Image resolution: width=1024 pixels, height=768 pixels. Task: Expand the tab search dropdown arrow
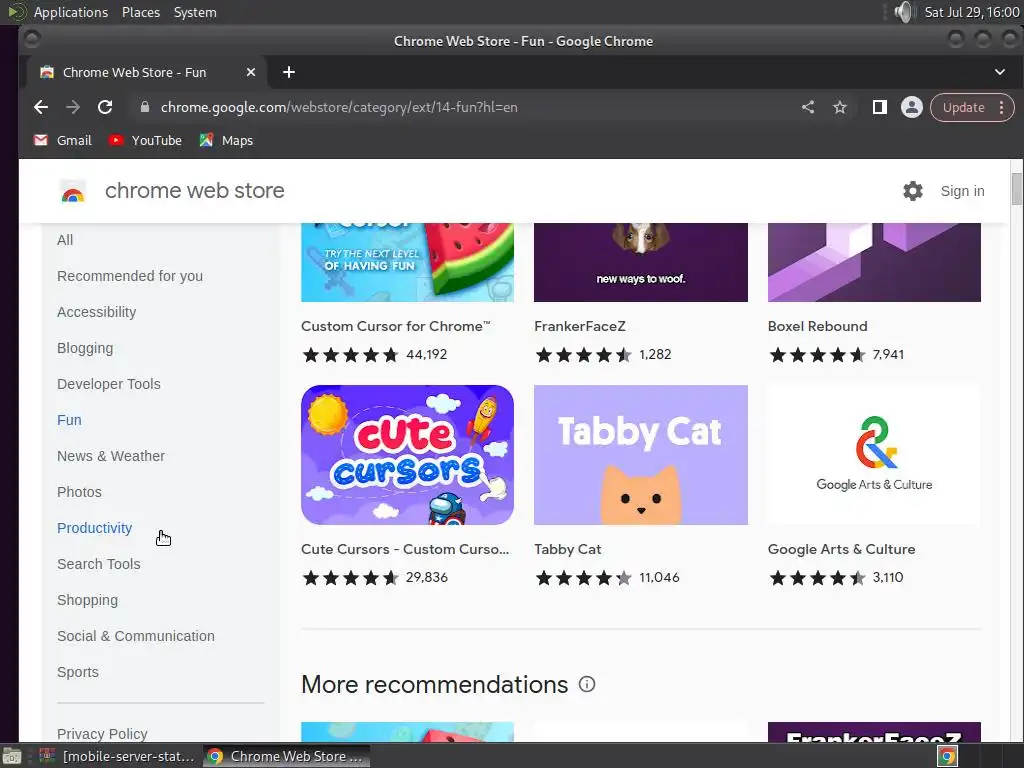tap(1000, 72)
